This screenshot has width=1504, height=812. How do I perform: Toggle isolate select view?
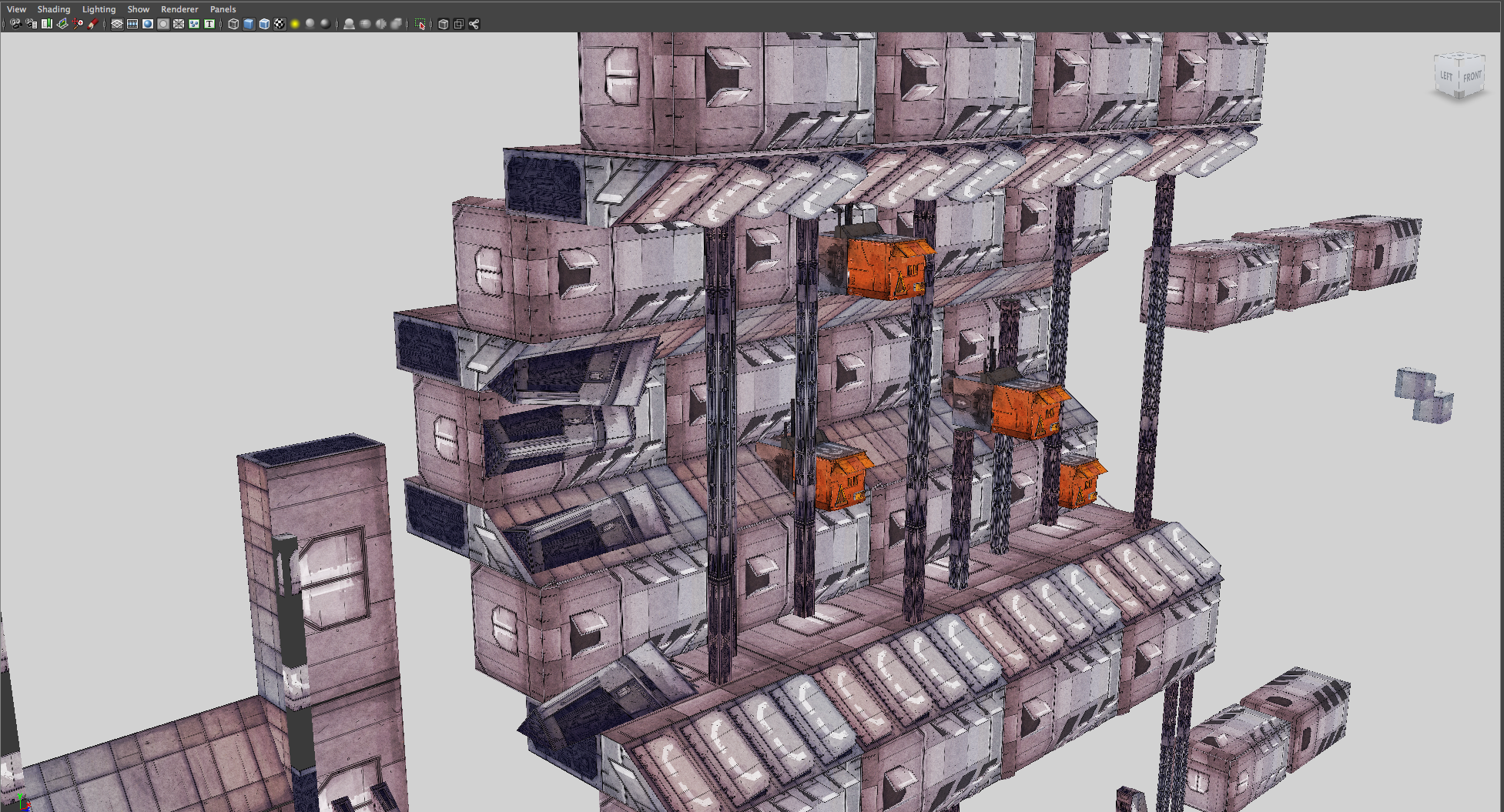point(421,25)
